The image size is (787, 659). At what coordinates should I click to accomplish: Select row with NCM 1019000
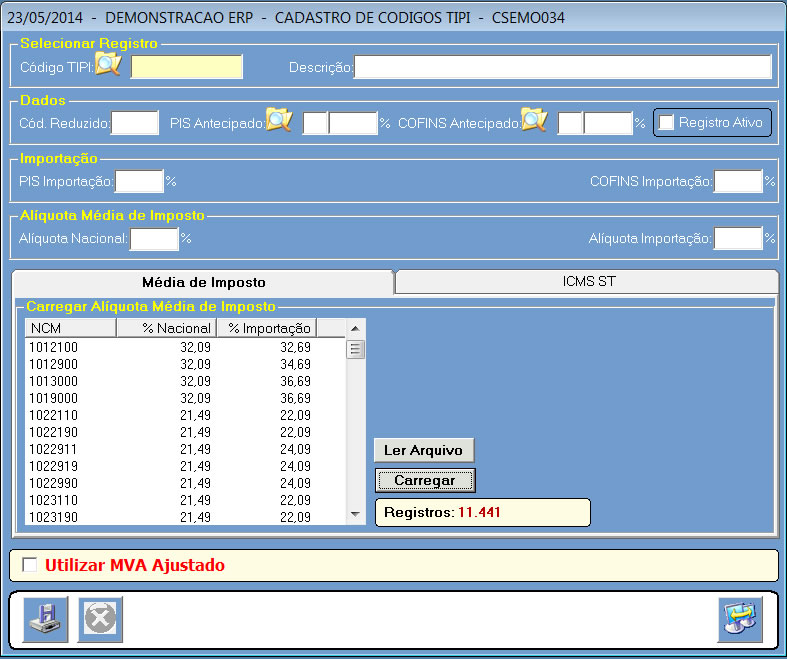185,398
